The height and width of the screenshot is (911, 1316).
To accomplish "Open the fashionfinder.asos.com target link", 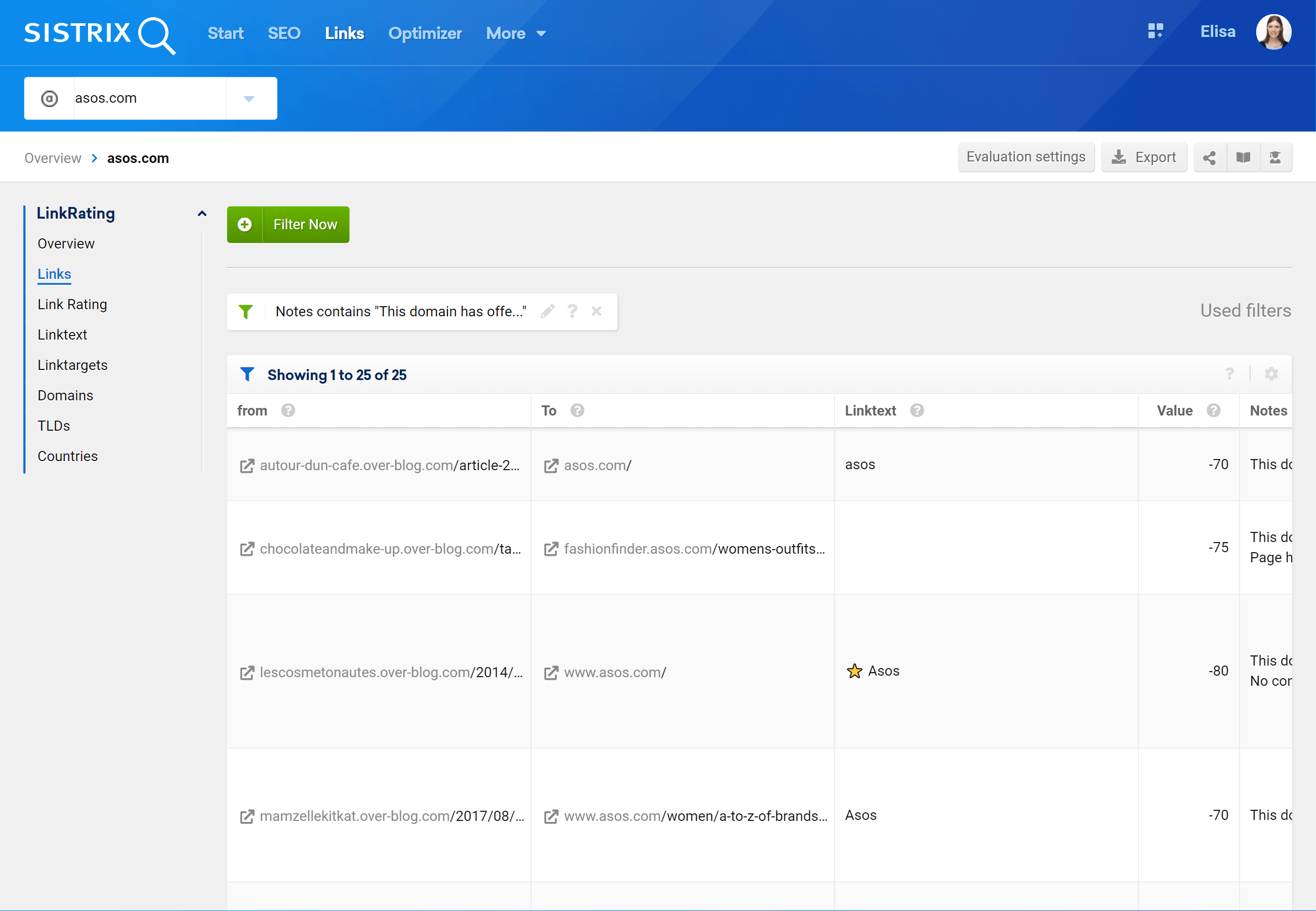I will pyautogui.click(x=694, y=549).
